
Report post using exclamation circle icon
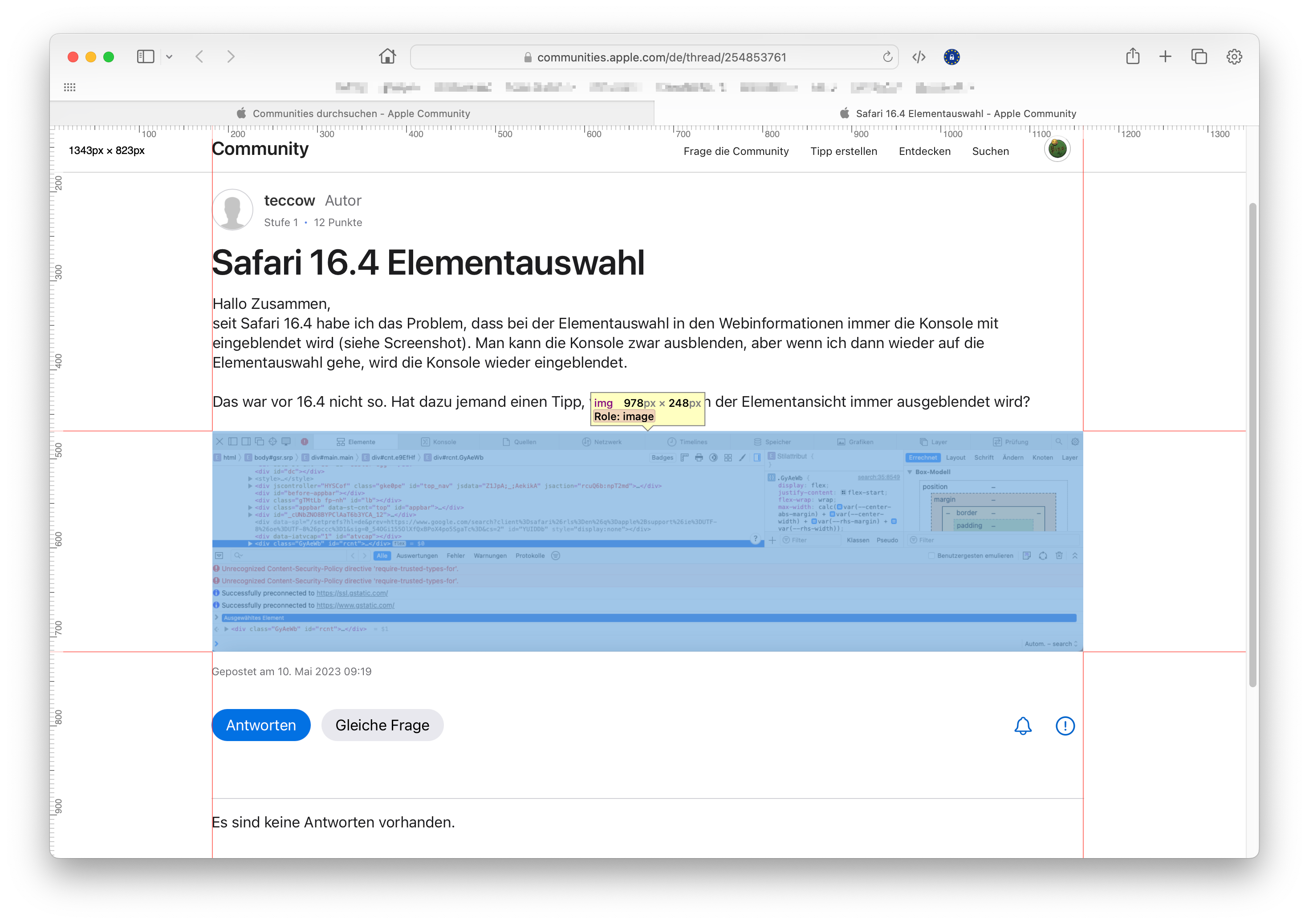pos(1065,725)
